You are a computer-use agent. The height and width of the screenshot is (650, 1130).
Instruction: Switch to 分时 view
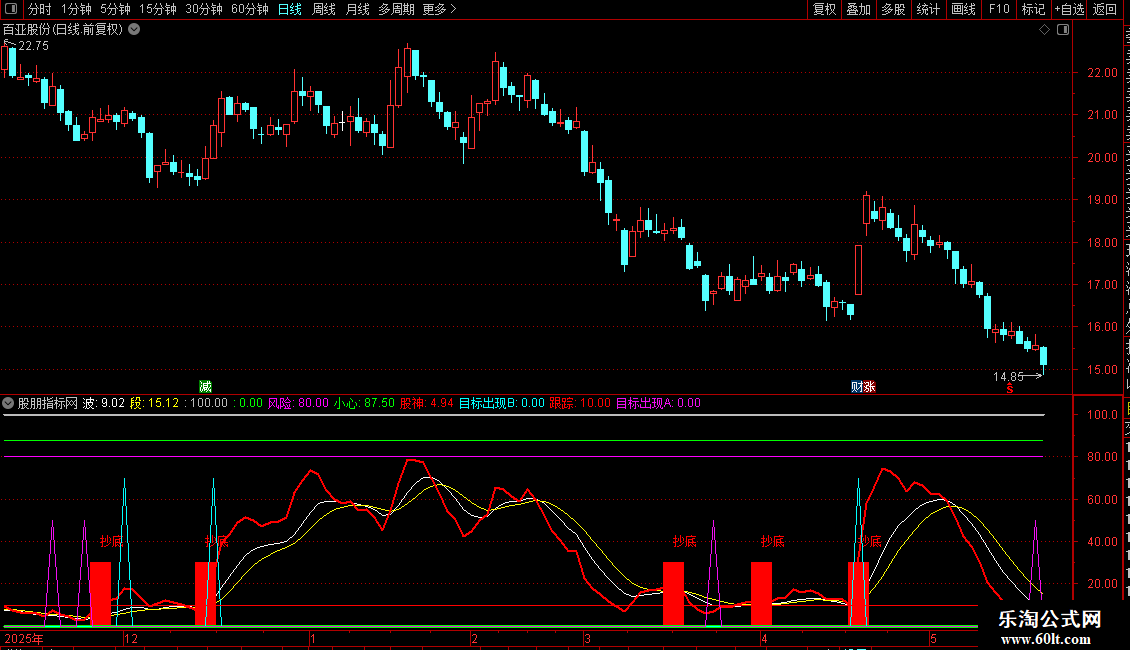point(39,9)
